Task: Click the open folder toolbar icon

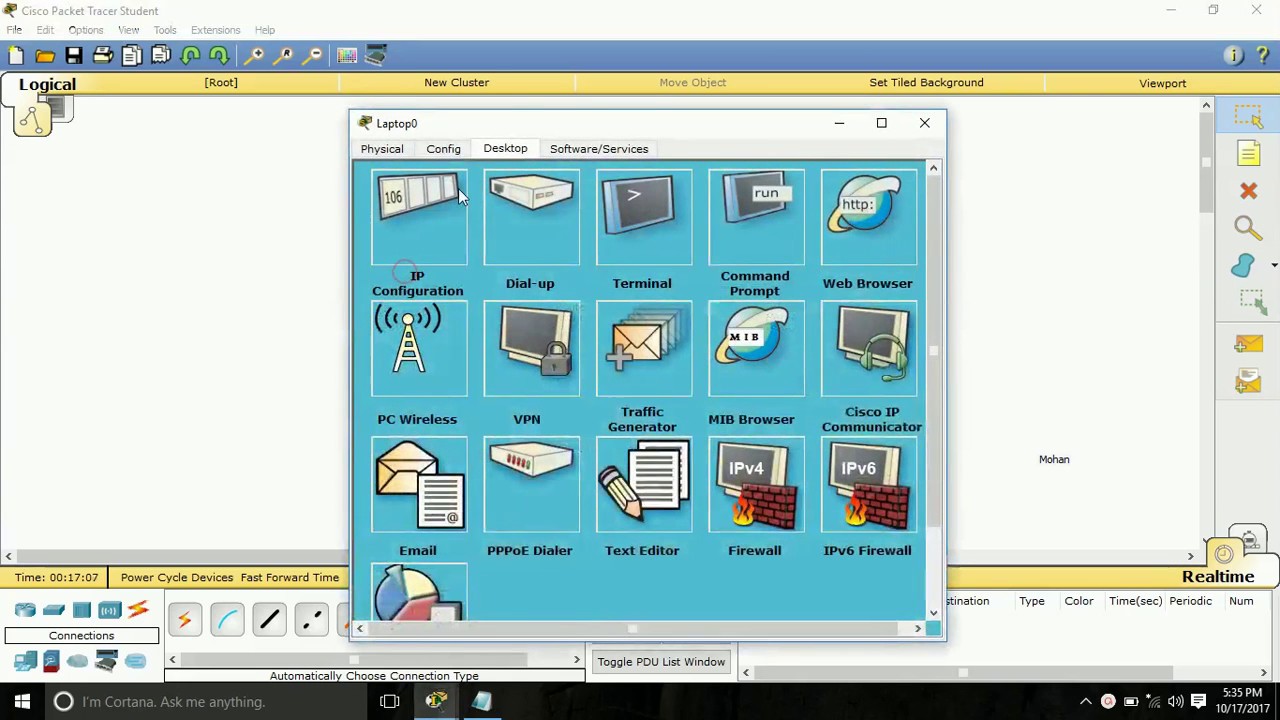Action: [x=45, y=56]
